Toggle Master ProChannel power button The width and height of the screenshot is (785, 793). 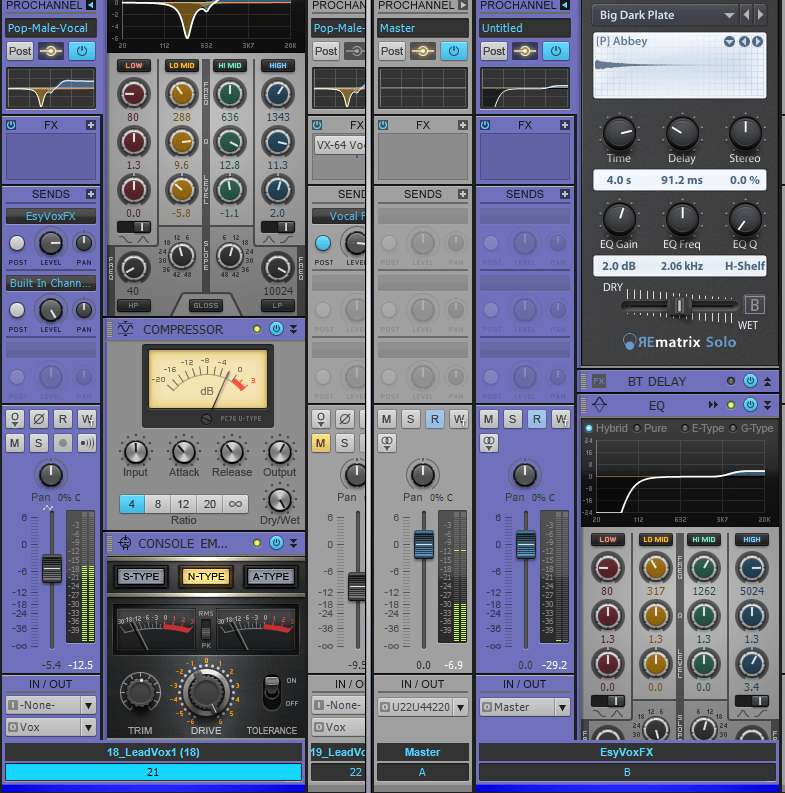[454, 51]
